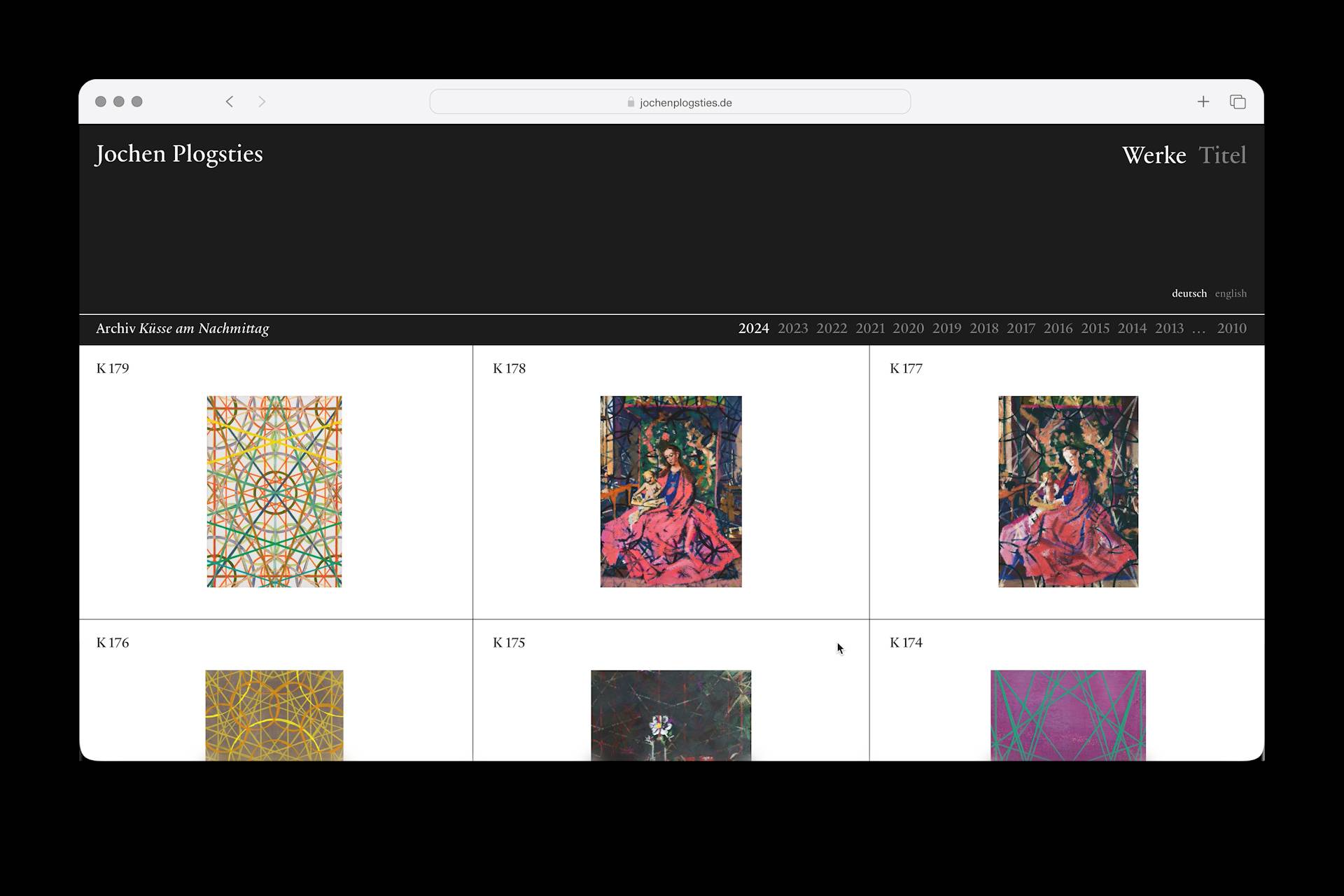Open the 2019 archive year
The image size is (1344, 896).
click(946, 328)
